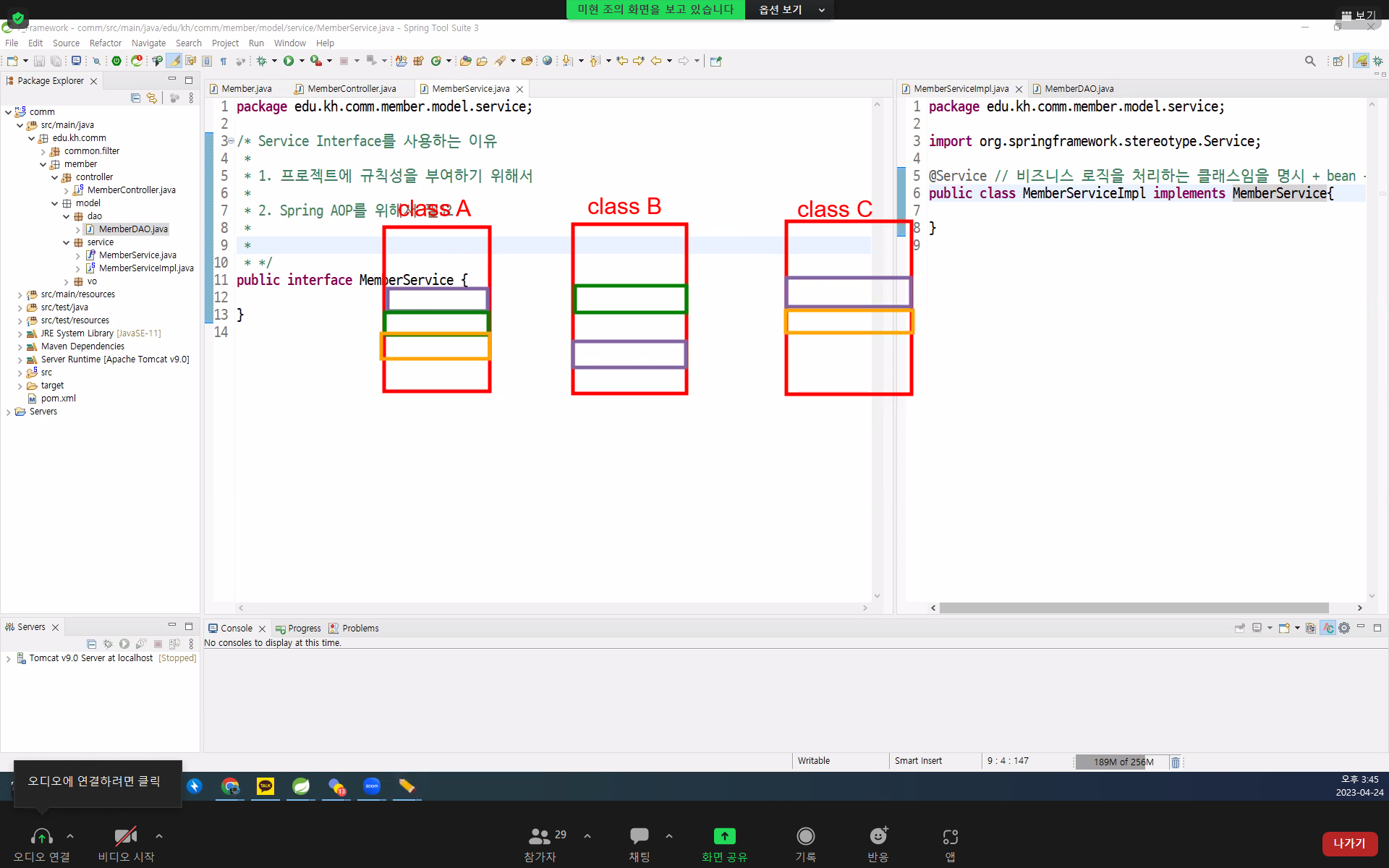Click the Zoom Leave red button

pyautogui.click(x=1349, y=843)
